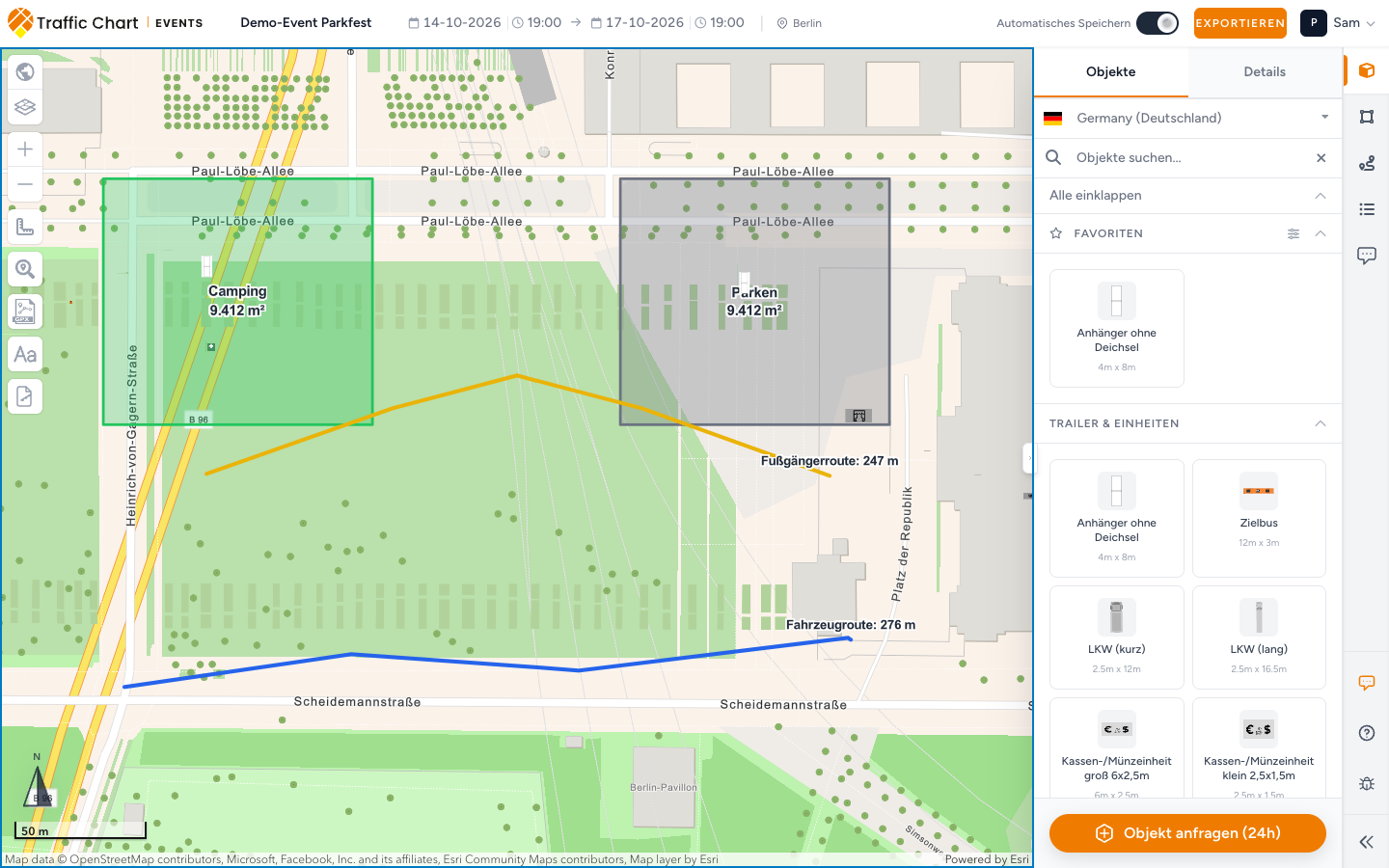Click the GPX import tool icon
The height and width of the screenshot is (868, 1389).
[x=25, y=312]
